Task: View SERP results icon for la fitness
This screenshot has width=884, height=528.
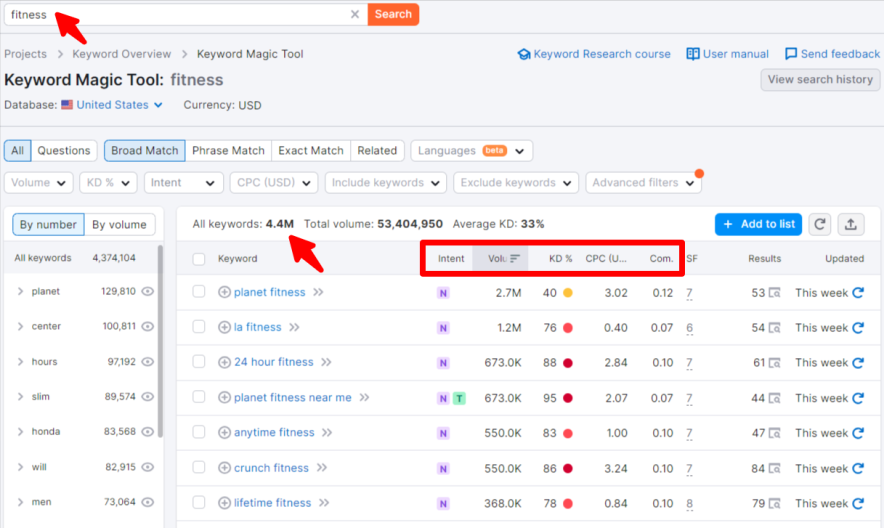Action: tap(775, 328)
